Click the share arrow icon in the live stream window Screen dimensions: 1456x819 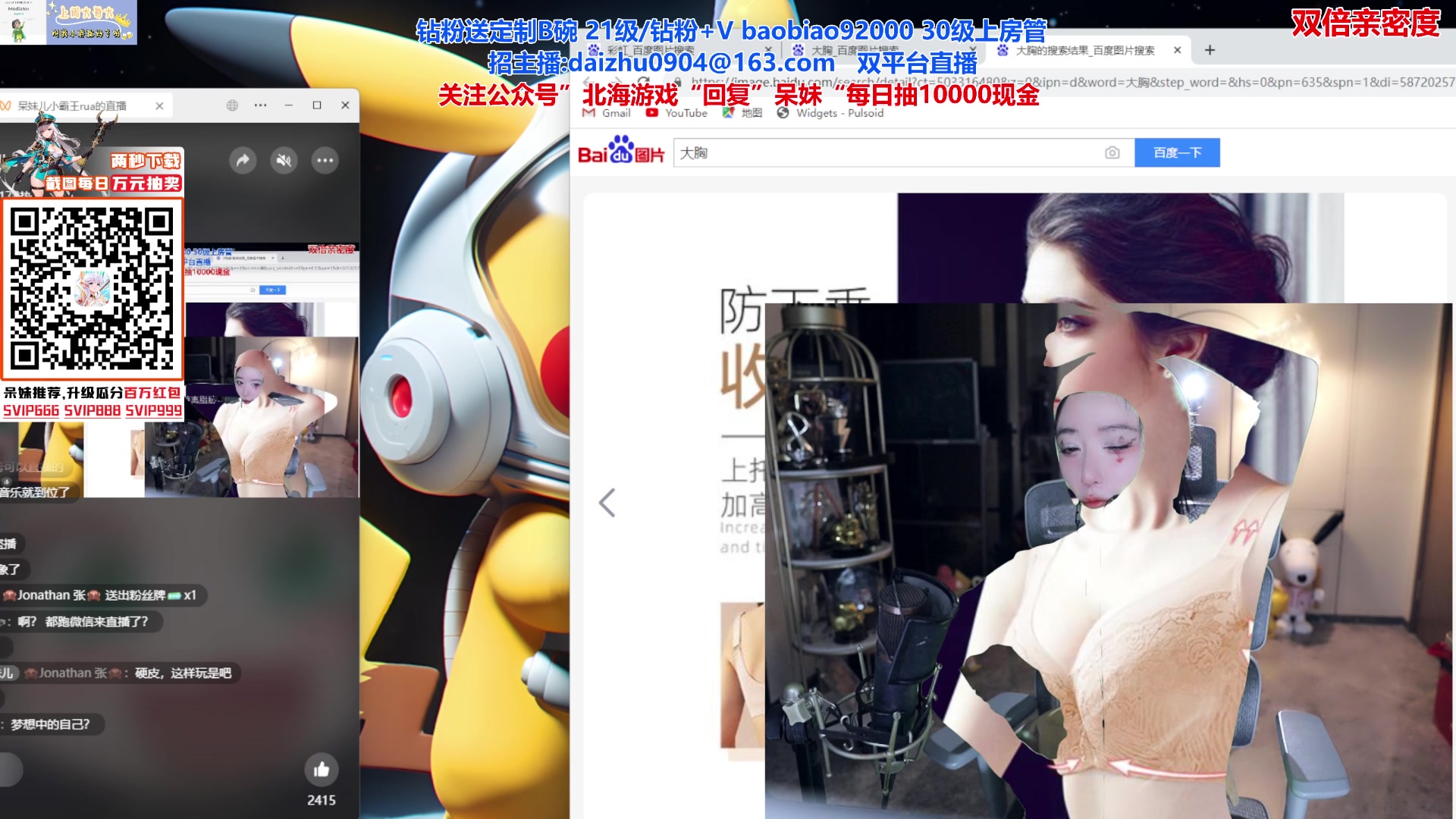pyautogui.click(x=243, y=160)
